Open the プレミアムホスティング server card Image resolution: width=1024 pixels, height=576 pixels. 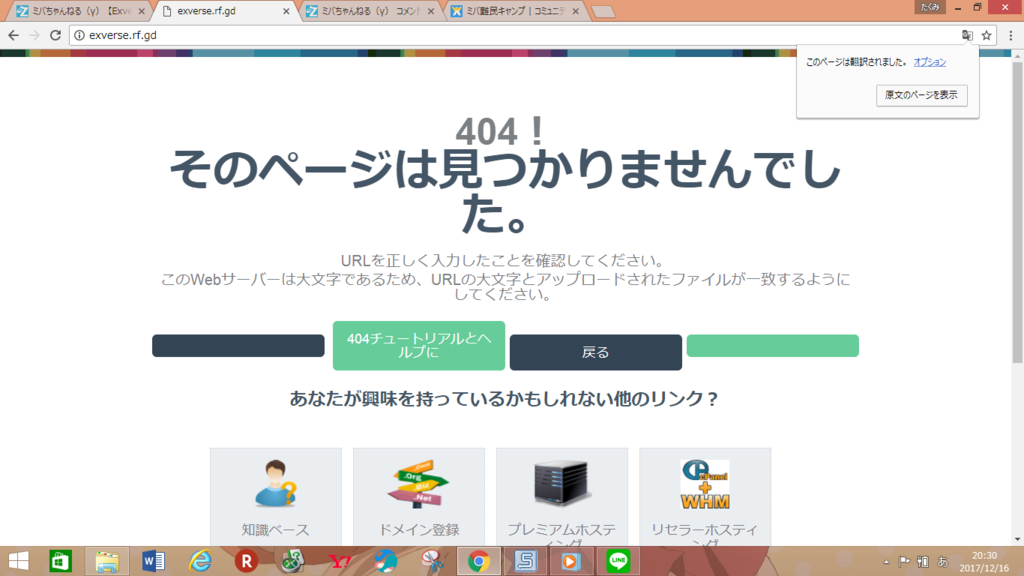pos(562,498)
